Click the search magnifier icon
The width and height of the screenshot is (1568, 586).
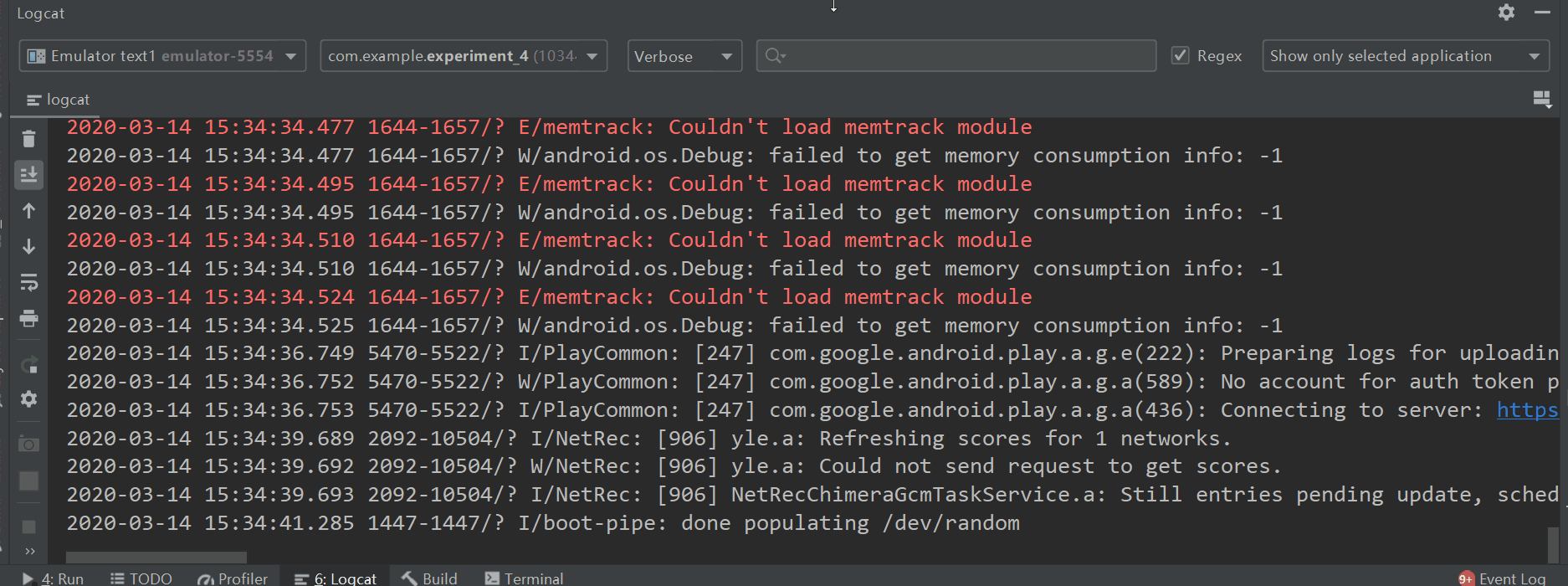point(774,56)
